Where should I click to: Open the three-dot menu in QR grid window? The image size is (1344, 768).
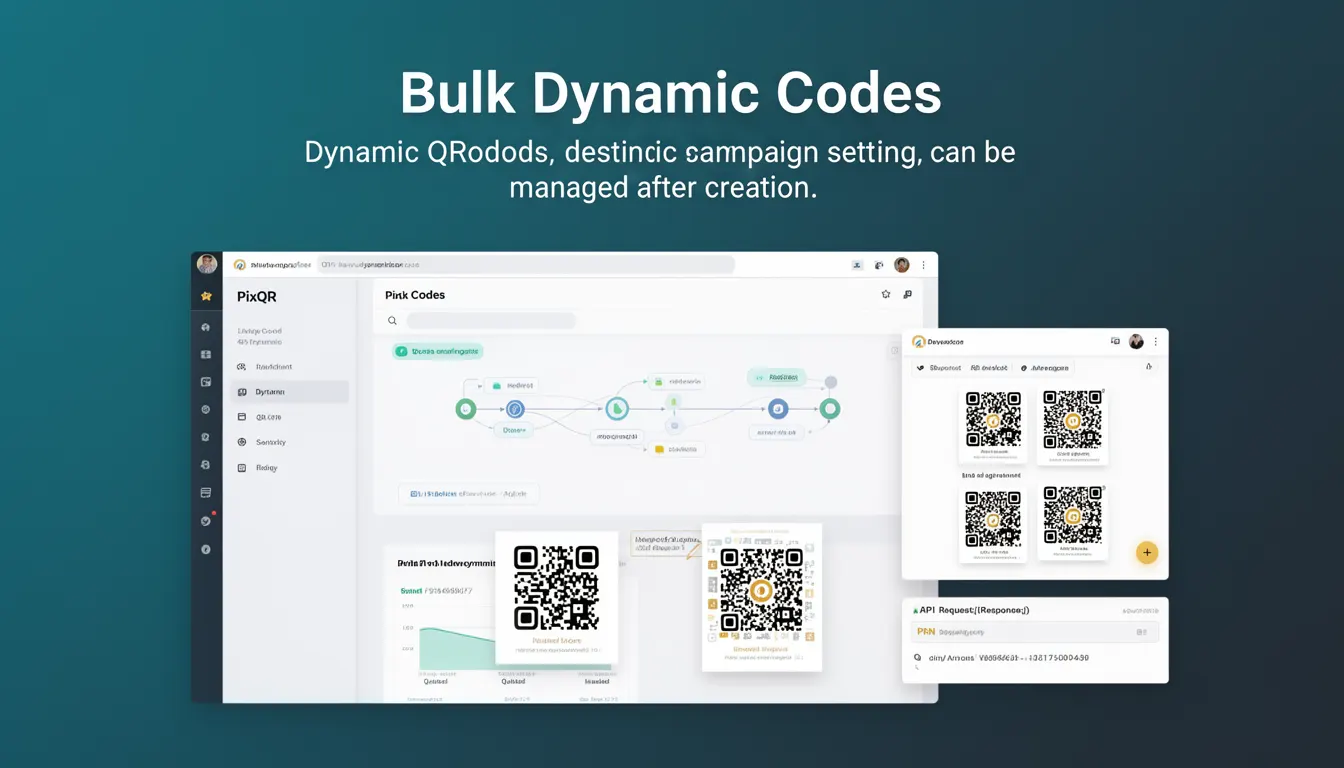pos(1155,341)
